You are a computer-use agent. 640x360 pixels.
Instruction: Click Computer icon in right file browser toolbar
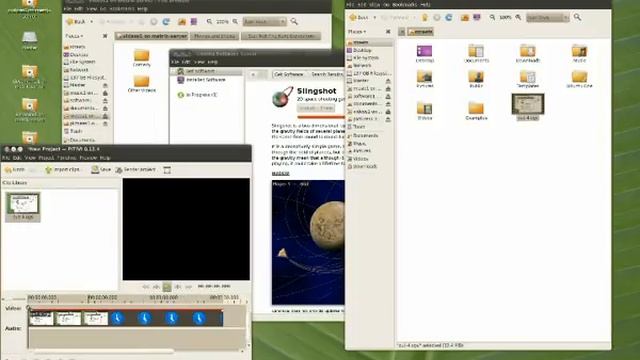[476, 18]
